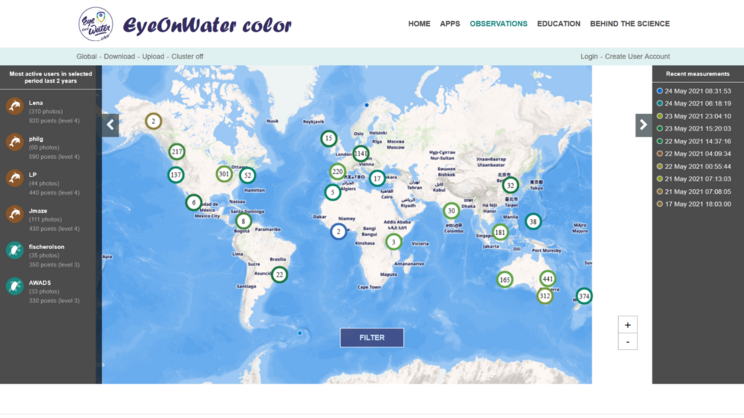Open the EDUCATION menu item
Screen dimensions: 744x418
[x=558, y=24]
